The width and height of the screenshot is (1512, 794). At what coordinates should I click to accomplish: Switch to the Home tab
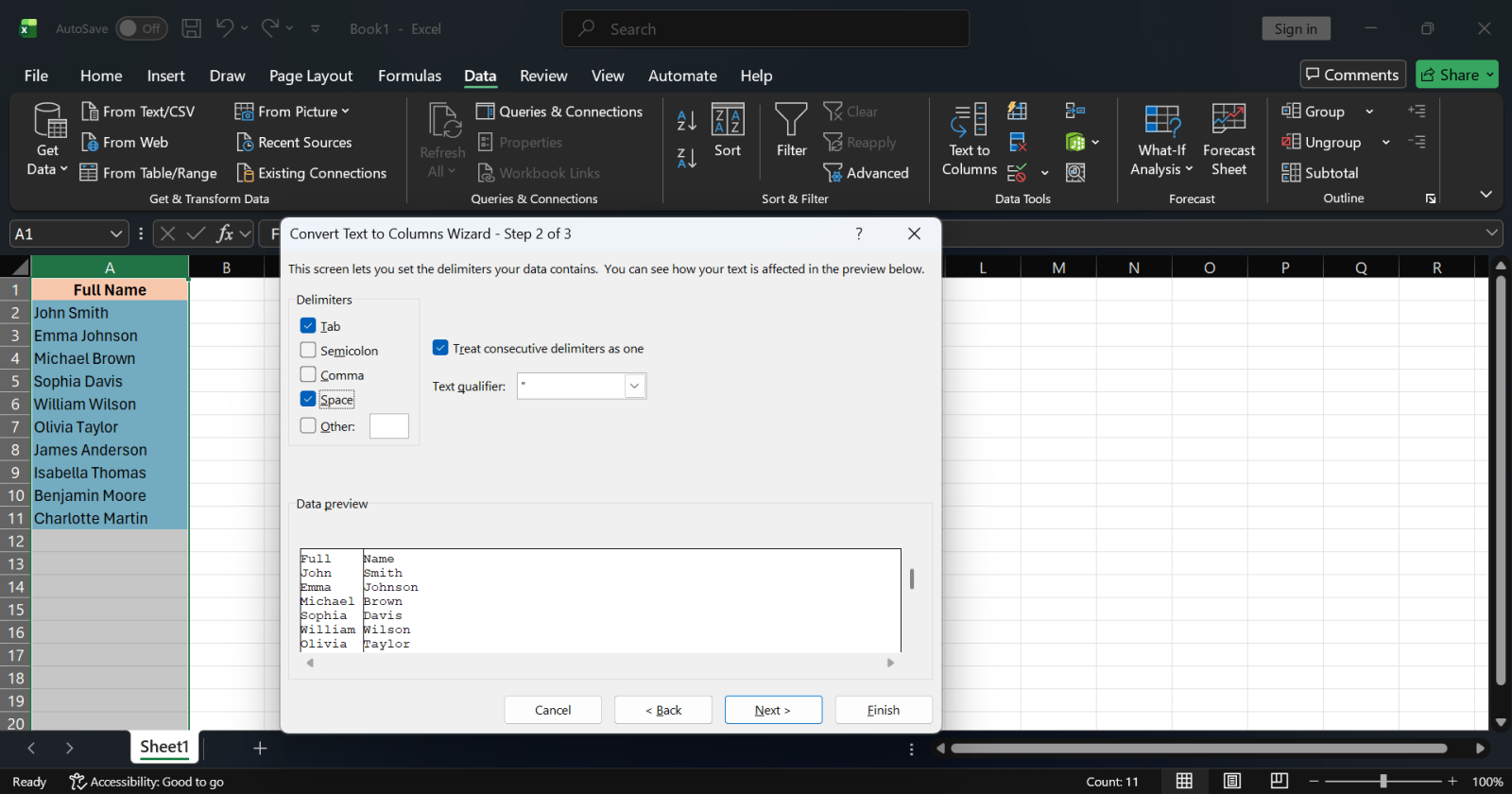101,76
